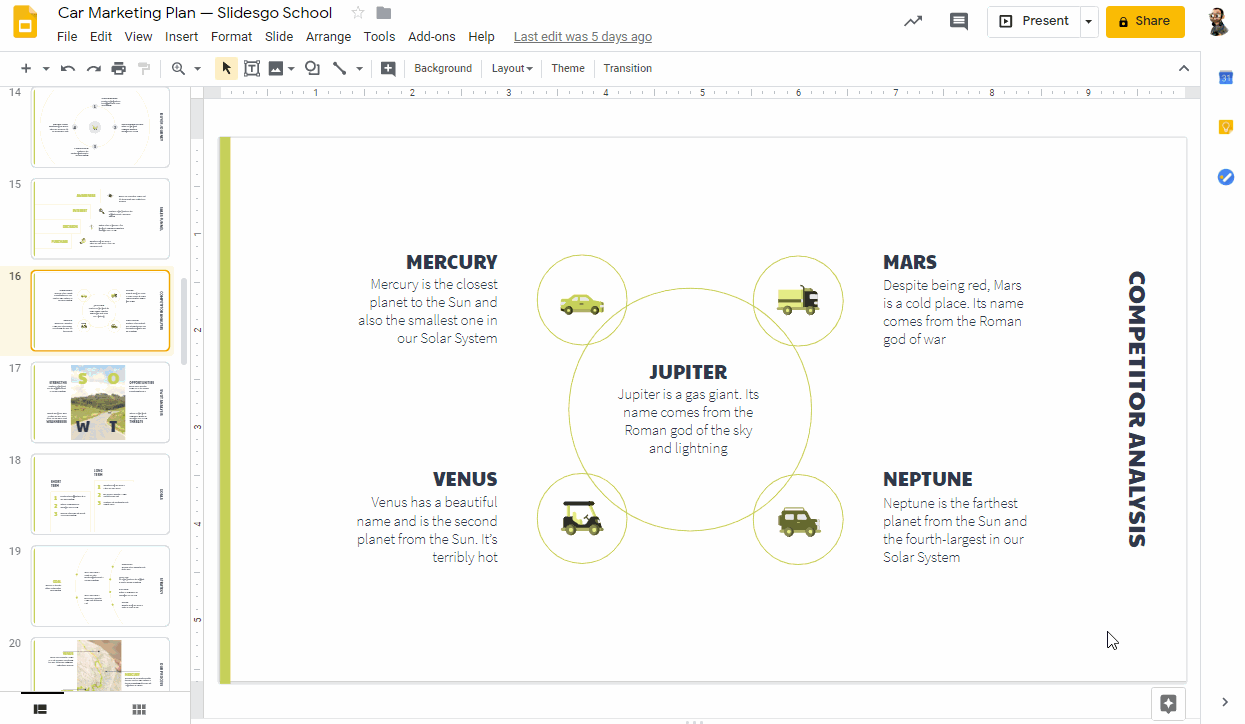Open Google Calendar from the side panel
Viewport: 1245px width, 724px height.
pyautogui.click(x=1225, y=77)
